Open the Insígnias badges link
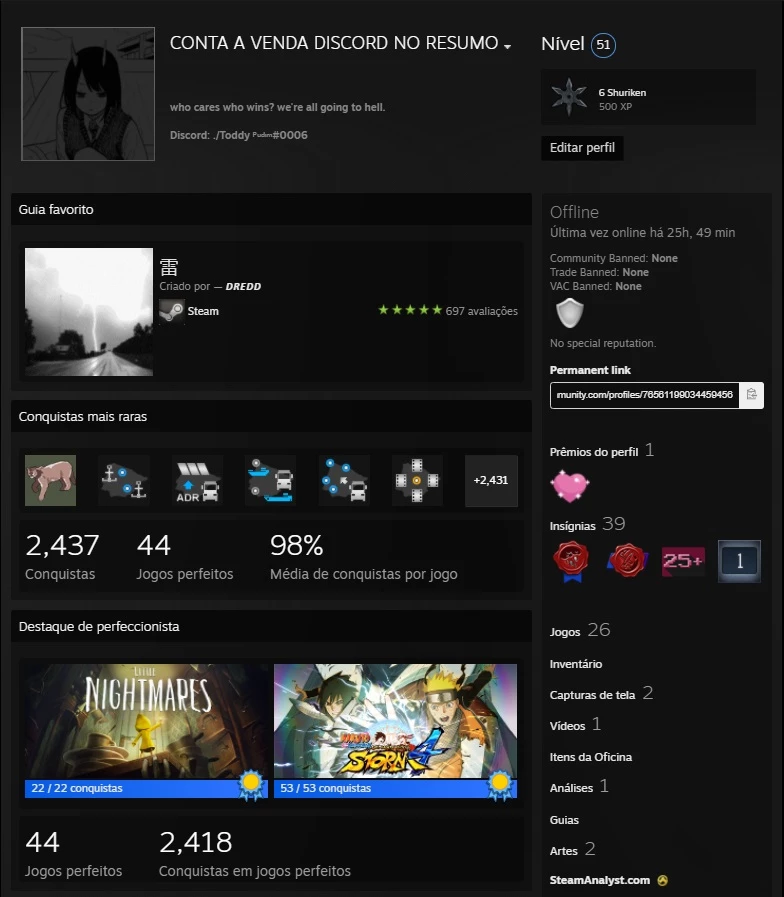Image resolution: width=784 pixels, height=897 pixels. click(x=572, y=526)
